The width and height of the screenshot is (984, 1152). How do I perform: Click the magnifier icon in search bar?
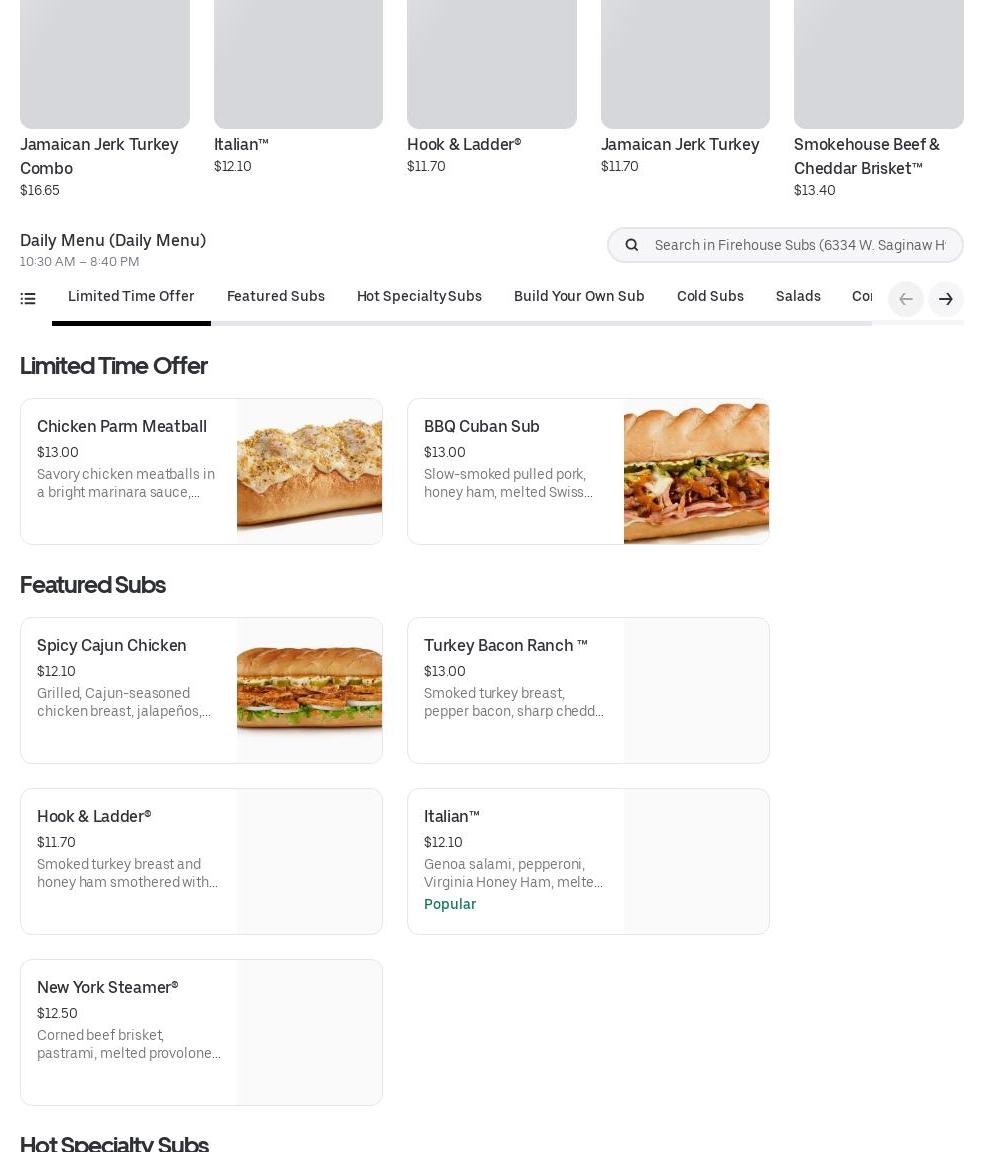(631, 245)
